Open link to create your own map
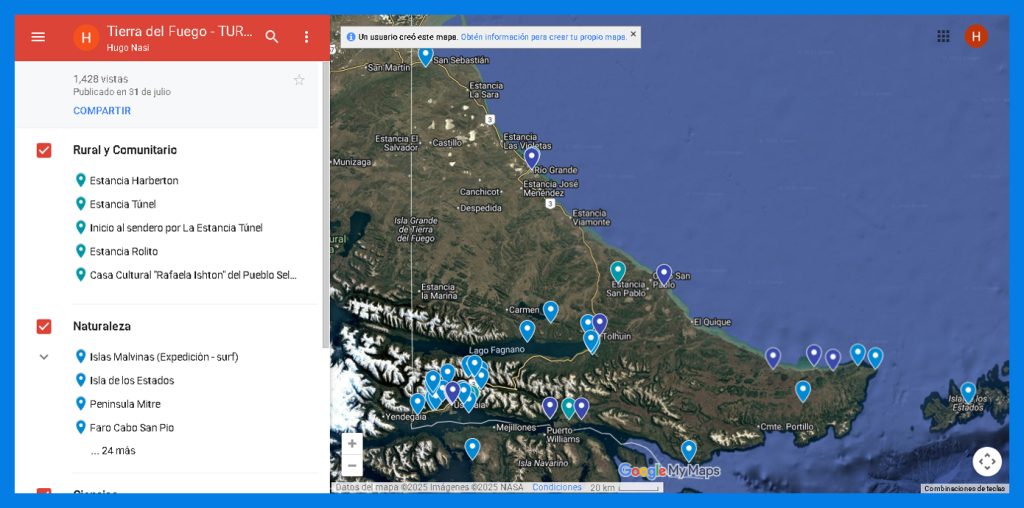 [544, 37]
